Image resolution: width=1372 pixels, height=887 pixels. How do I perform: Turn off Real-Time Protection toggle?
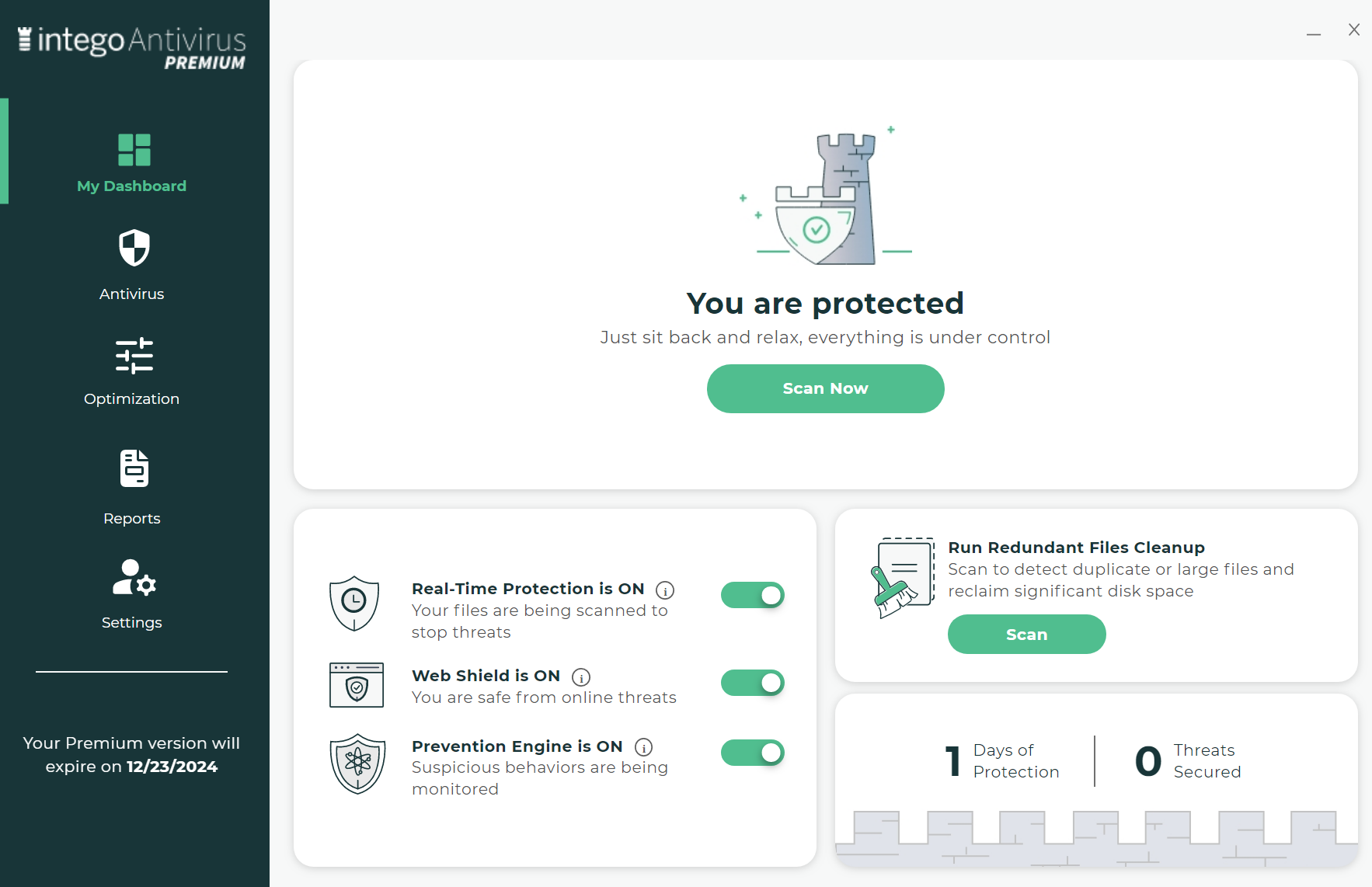click(753, 595)
